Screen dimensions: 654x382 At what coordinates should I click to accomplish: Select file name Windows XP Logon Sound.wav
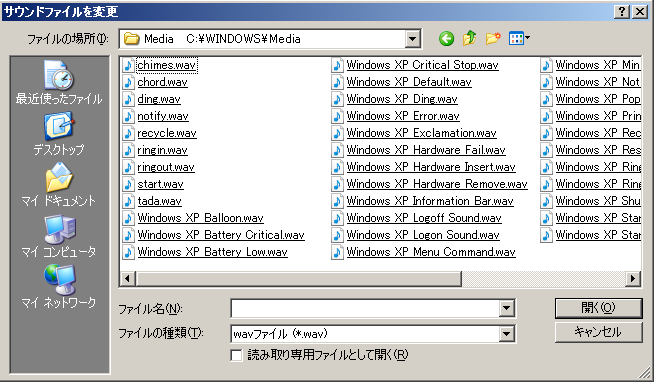(423, 235)
